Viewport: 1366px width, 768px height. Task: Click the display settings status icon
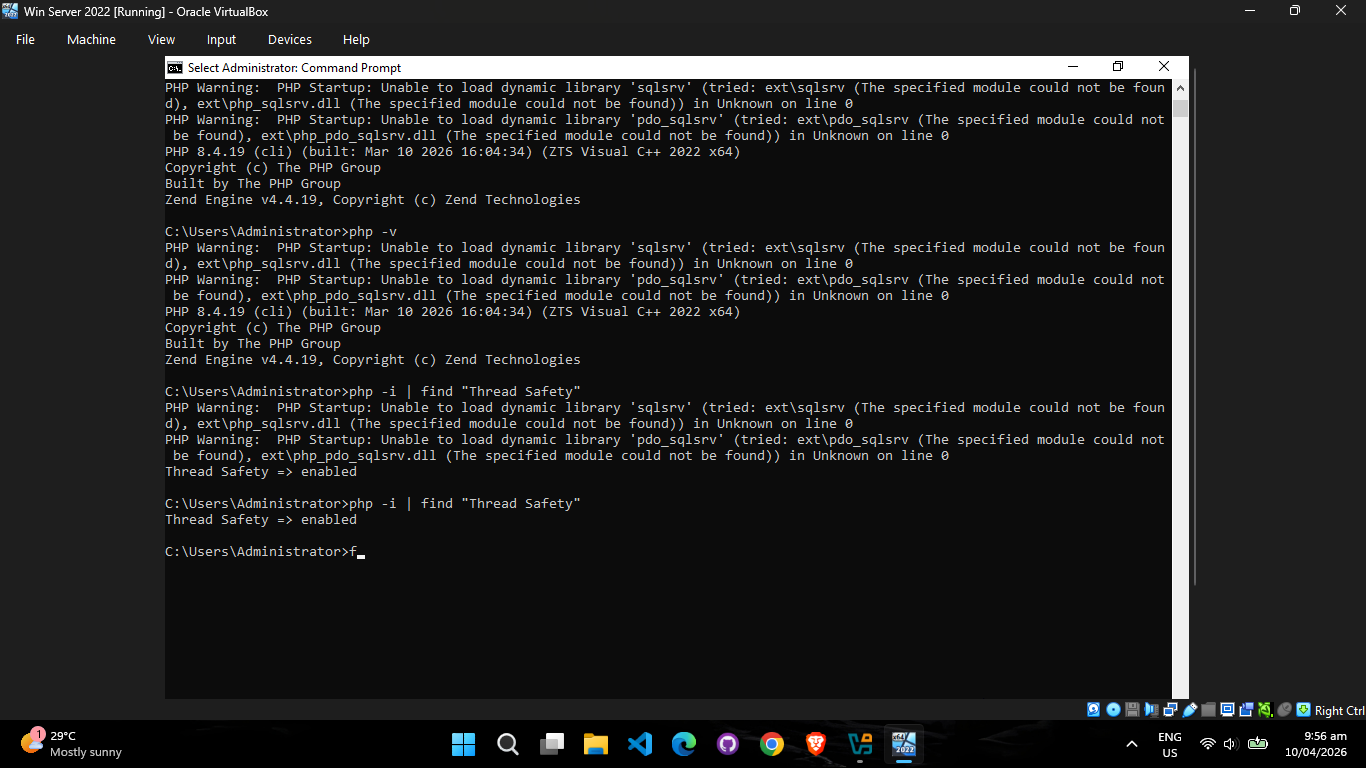(1227, 710)
